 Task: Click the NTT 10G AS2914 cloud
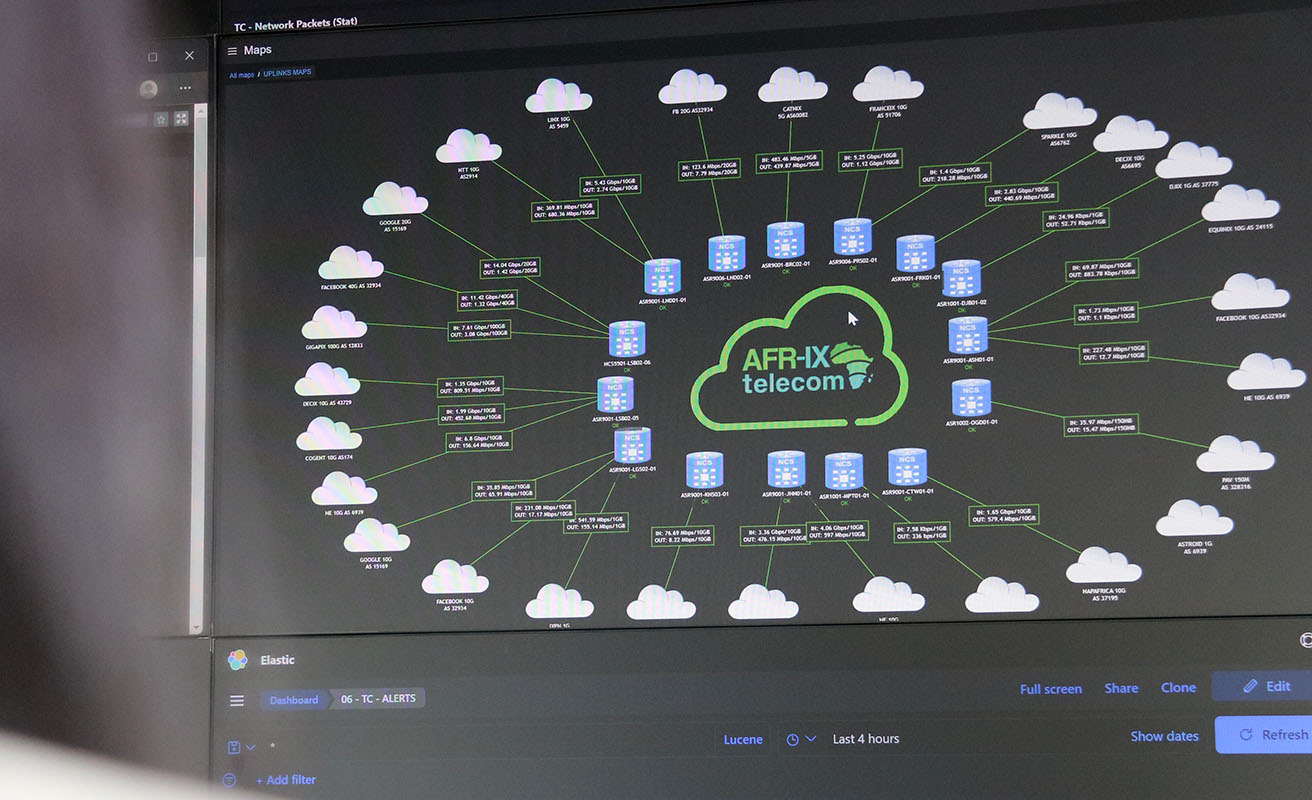[468, 146]
